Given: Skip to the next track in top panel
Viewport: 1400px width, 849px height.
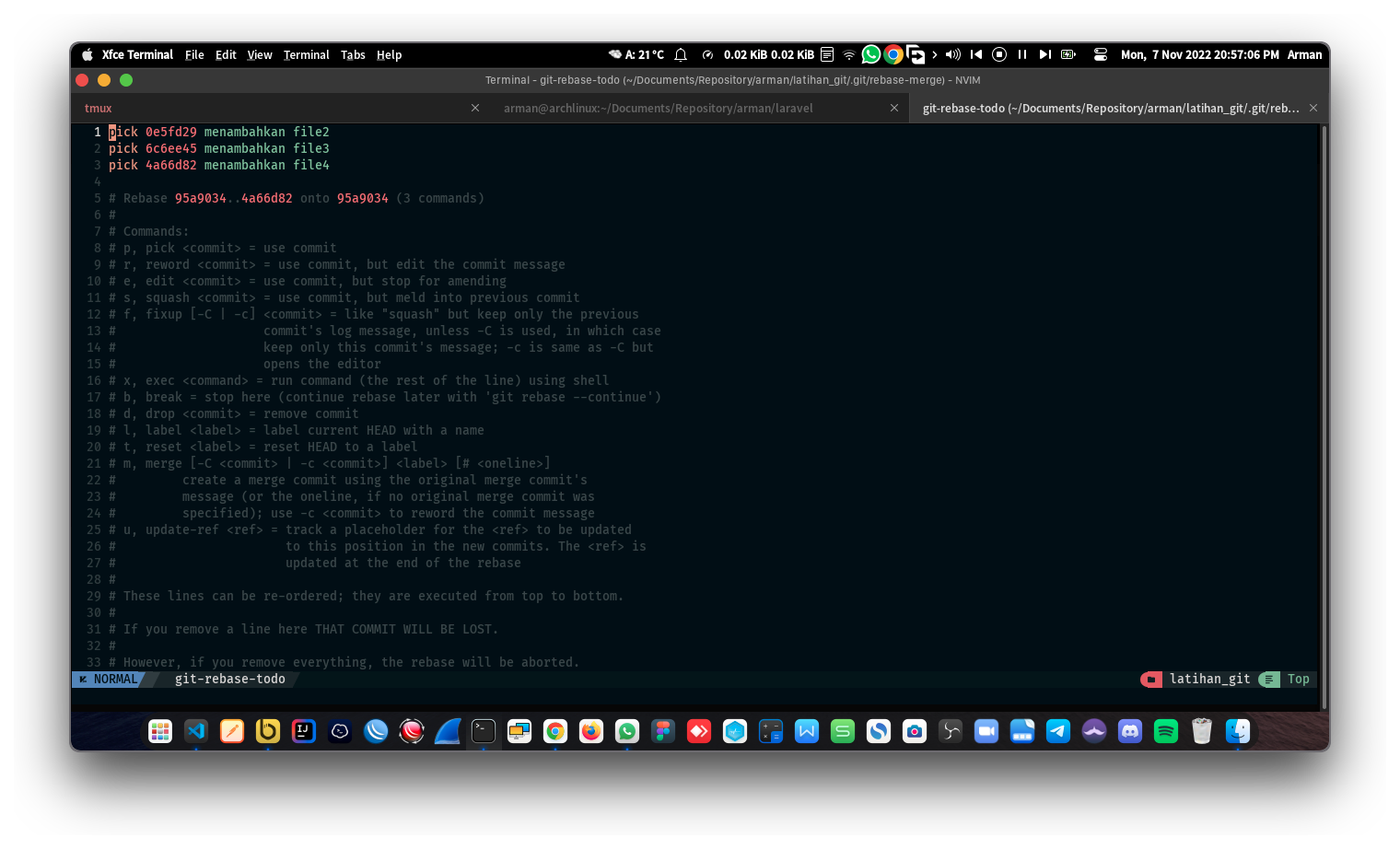Looking at the screenshot, I should 1045,54.
